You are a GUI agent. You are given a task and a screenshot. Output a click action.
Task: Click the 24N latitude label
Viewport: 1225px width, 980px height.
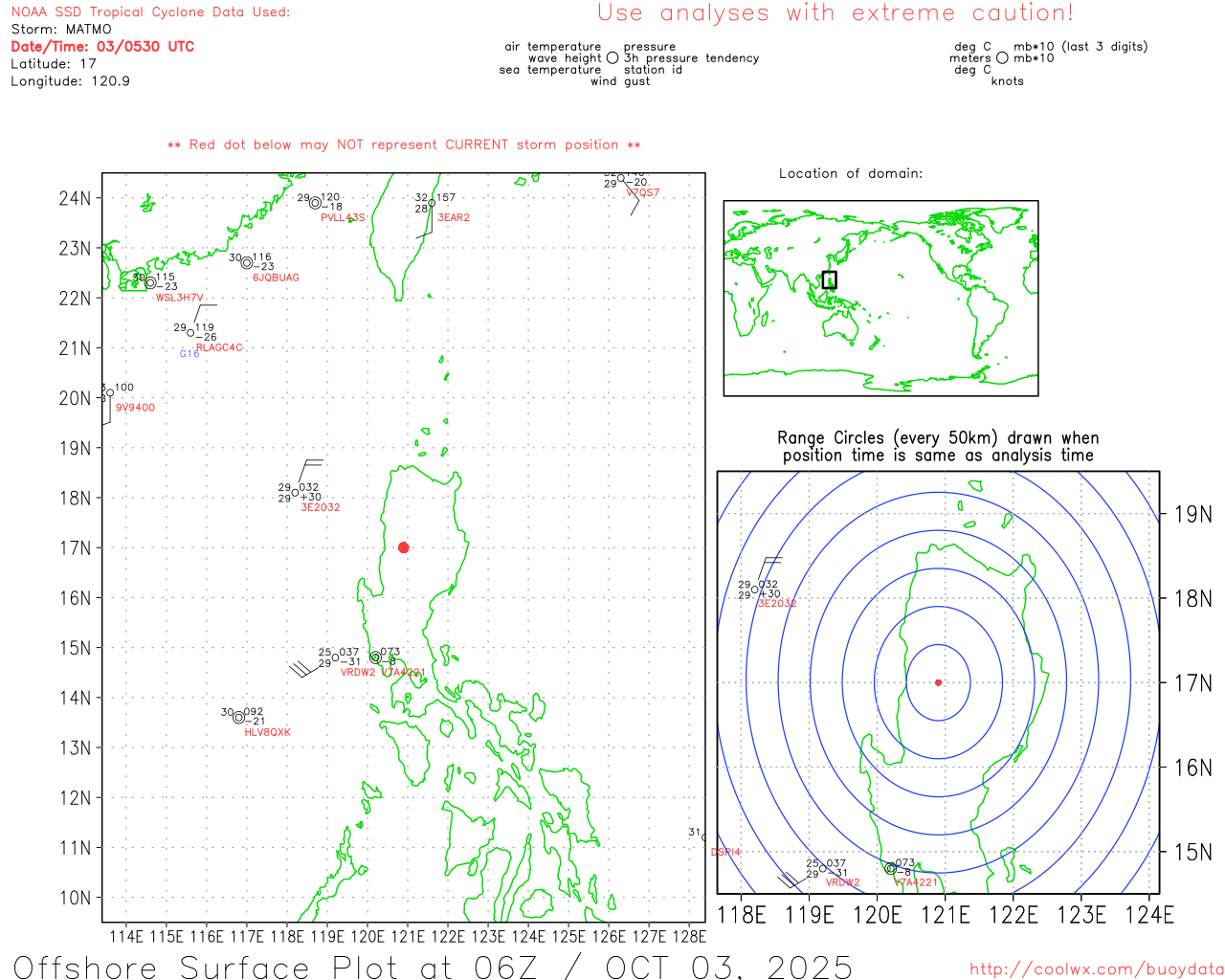pos(75,198)
